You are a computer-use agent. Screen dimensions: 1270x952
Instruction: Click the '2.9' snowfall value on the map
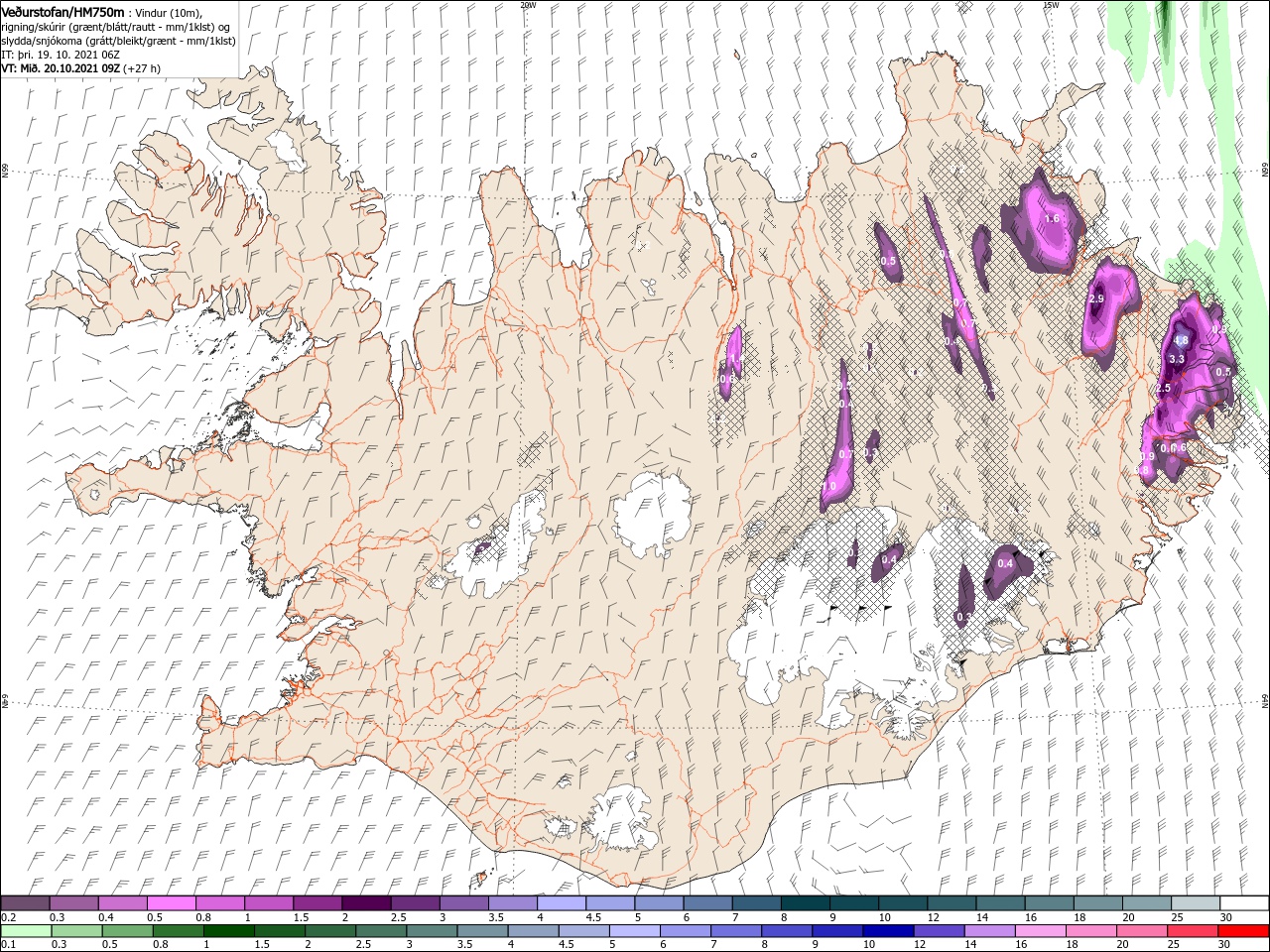[x=1096, y=298]
